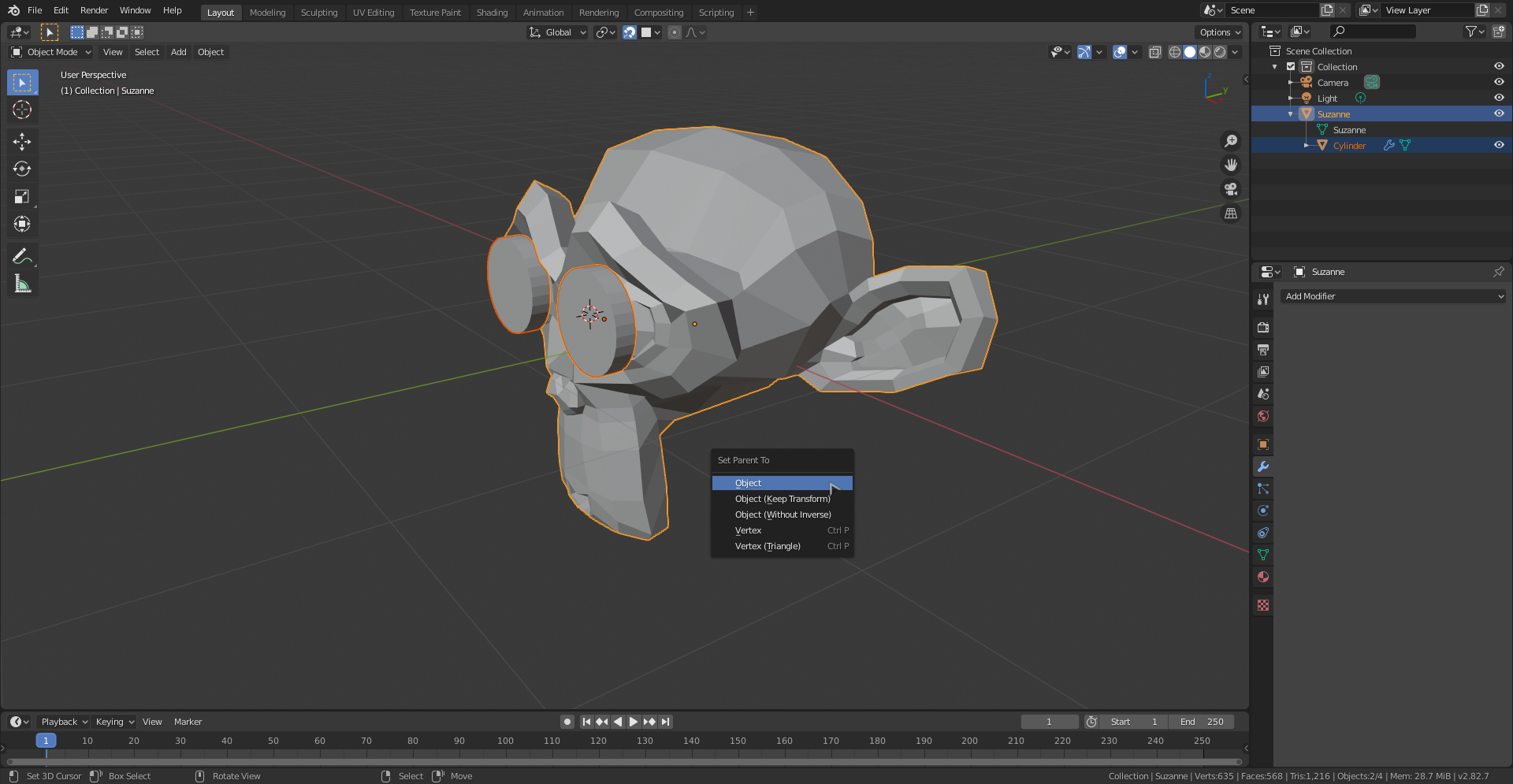Open the Material properties tab

[1263, 577]
